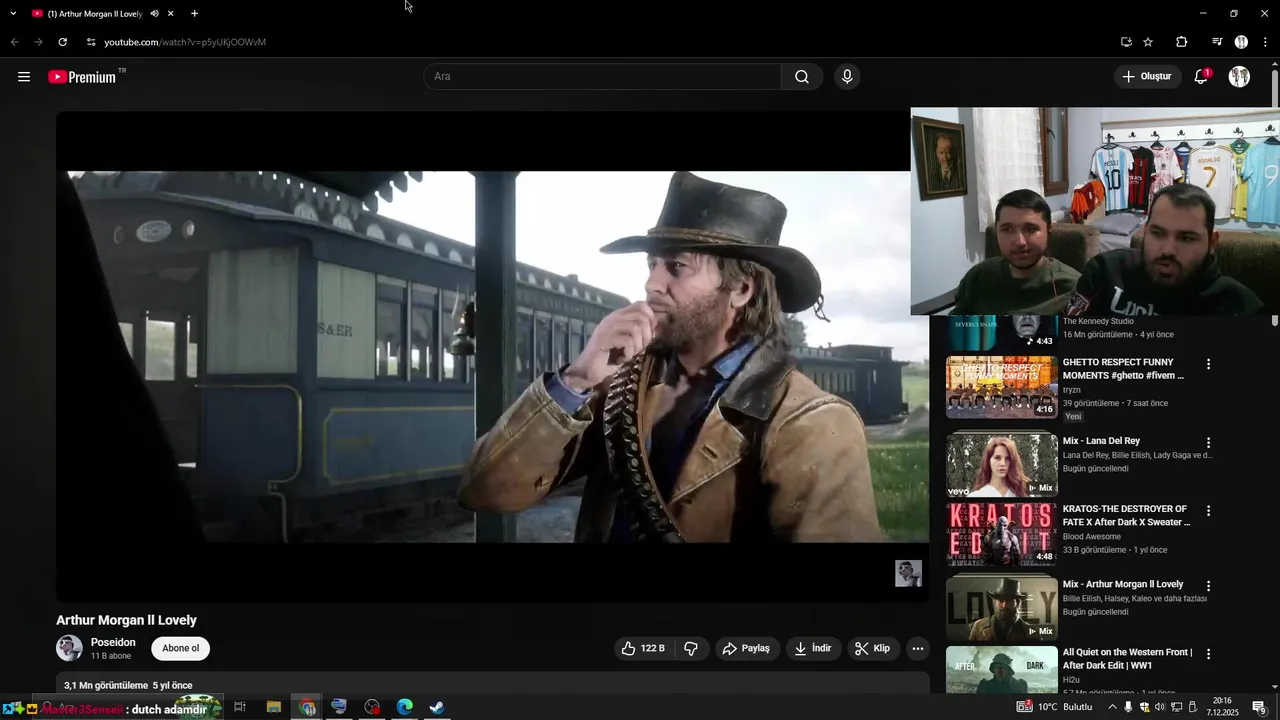Install app icon in address bar

coord(1126,42)
